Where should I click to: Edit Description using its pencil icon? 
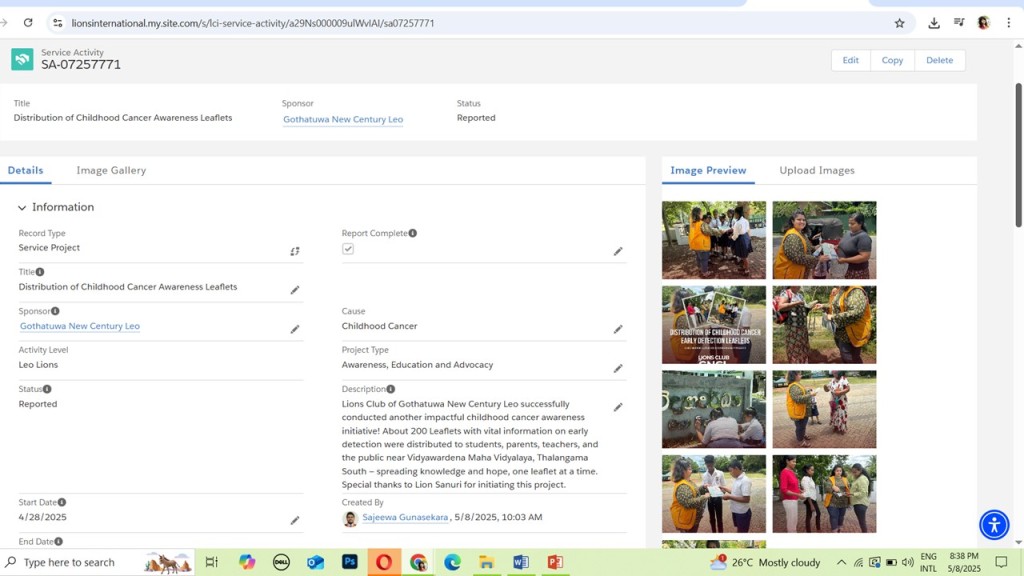pyautogui.click(x=618, y=408)
